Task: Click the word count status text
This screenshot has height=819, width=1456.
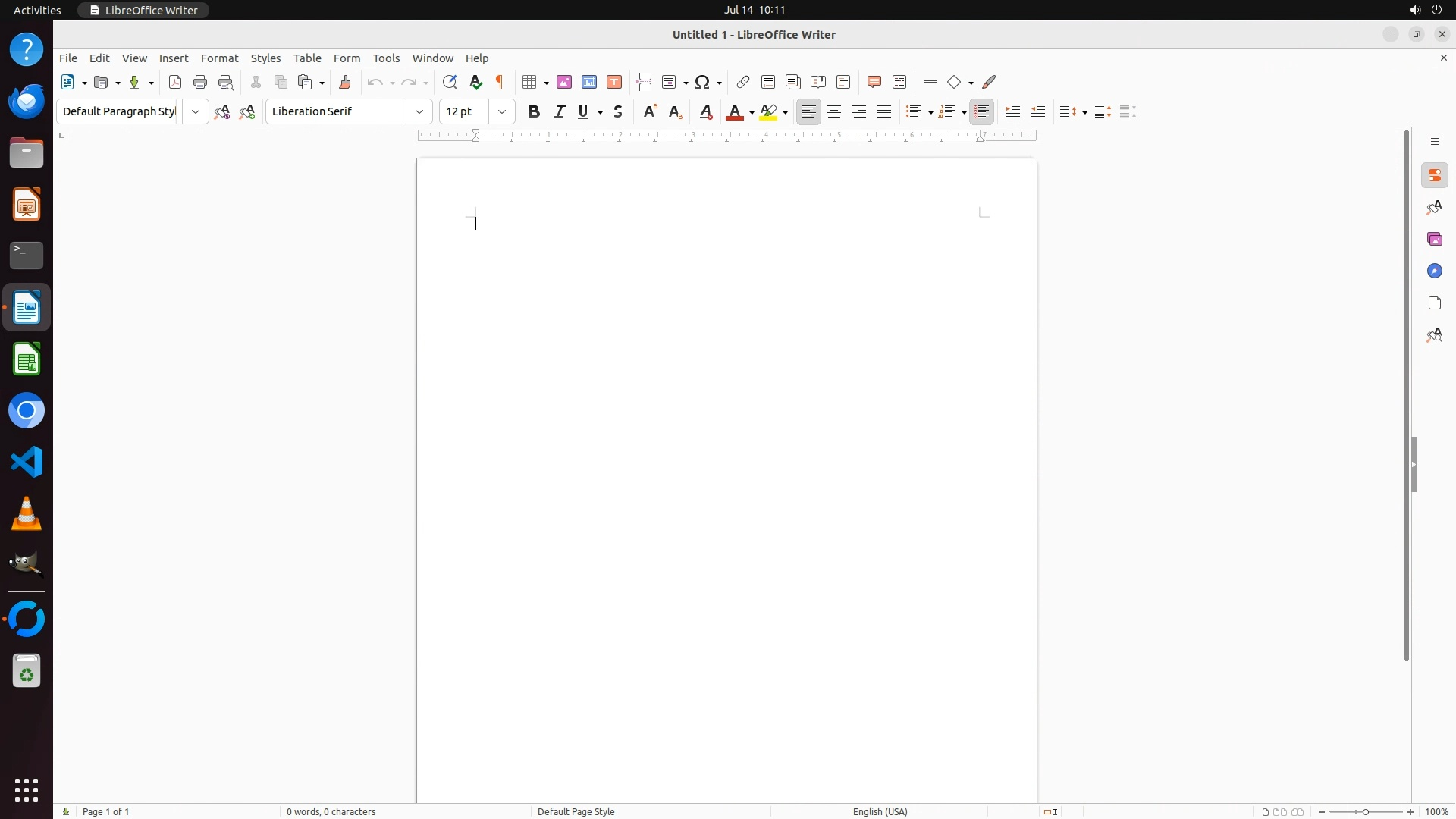Action: 331,811
